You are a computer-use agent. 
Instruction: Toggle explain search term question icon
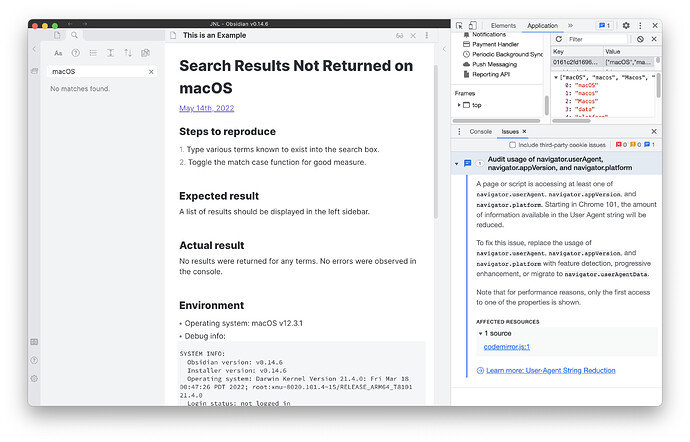point(76,53)
